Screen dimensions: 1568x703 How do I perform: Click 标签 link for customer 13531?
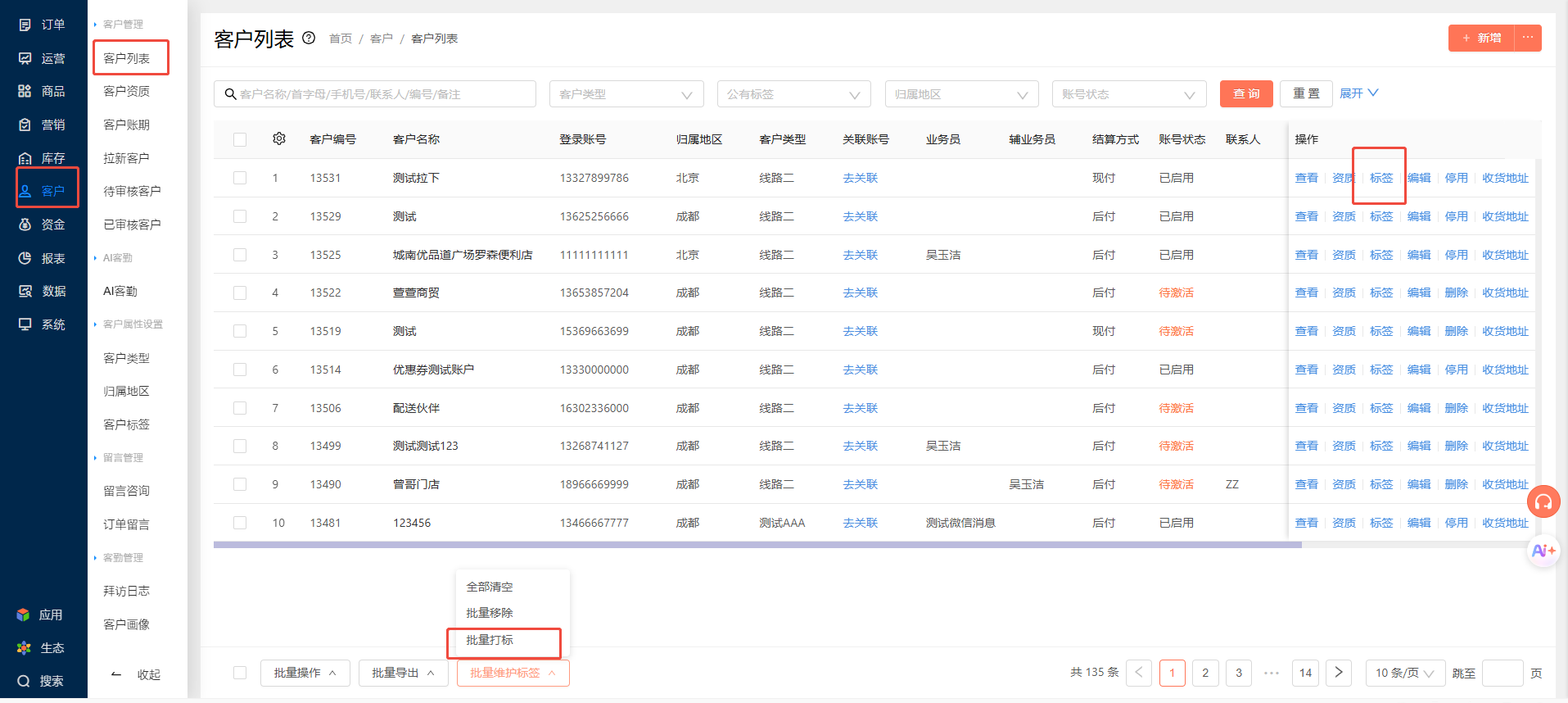click(x=1381, y=178)
